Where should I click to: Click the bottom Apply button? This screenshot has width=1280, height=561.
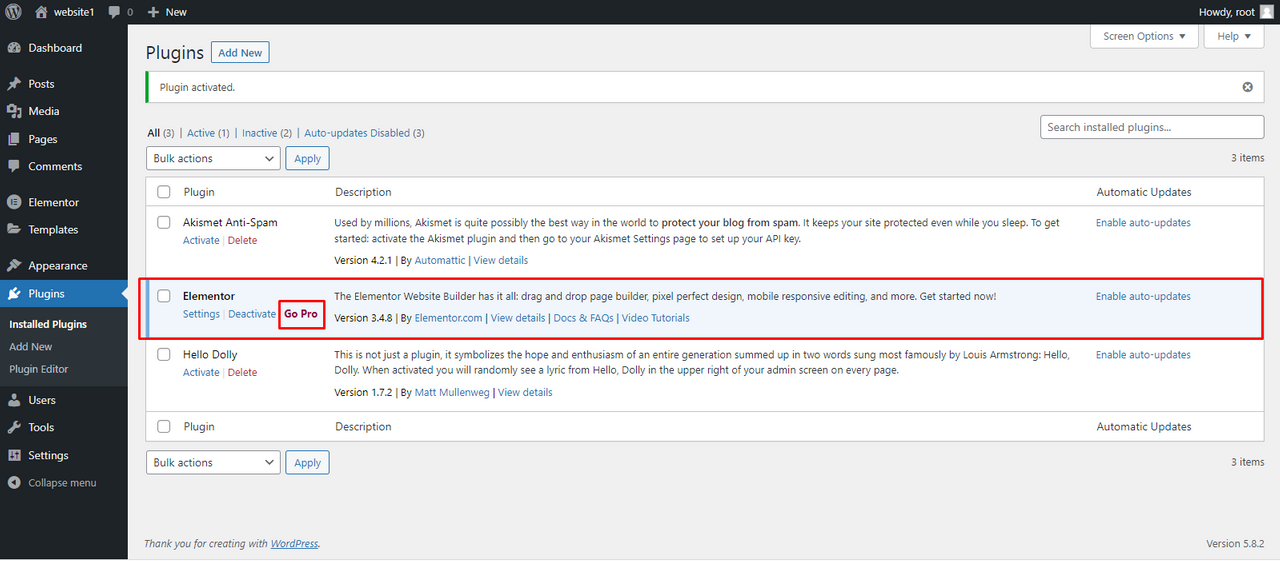pyautogui.click(x=307, y=462)
